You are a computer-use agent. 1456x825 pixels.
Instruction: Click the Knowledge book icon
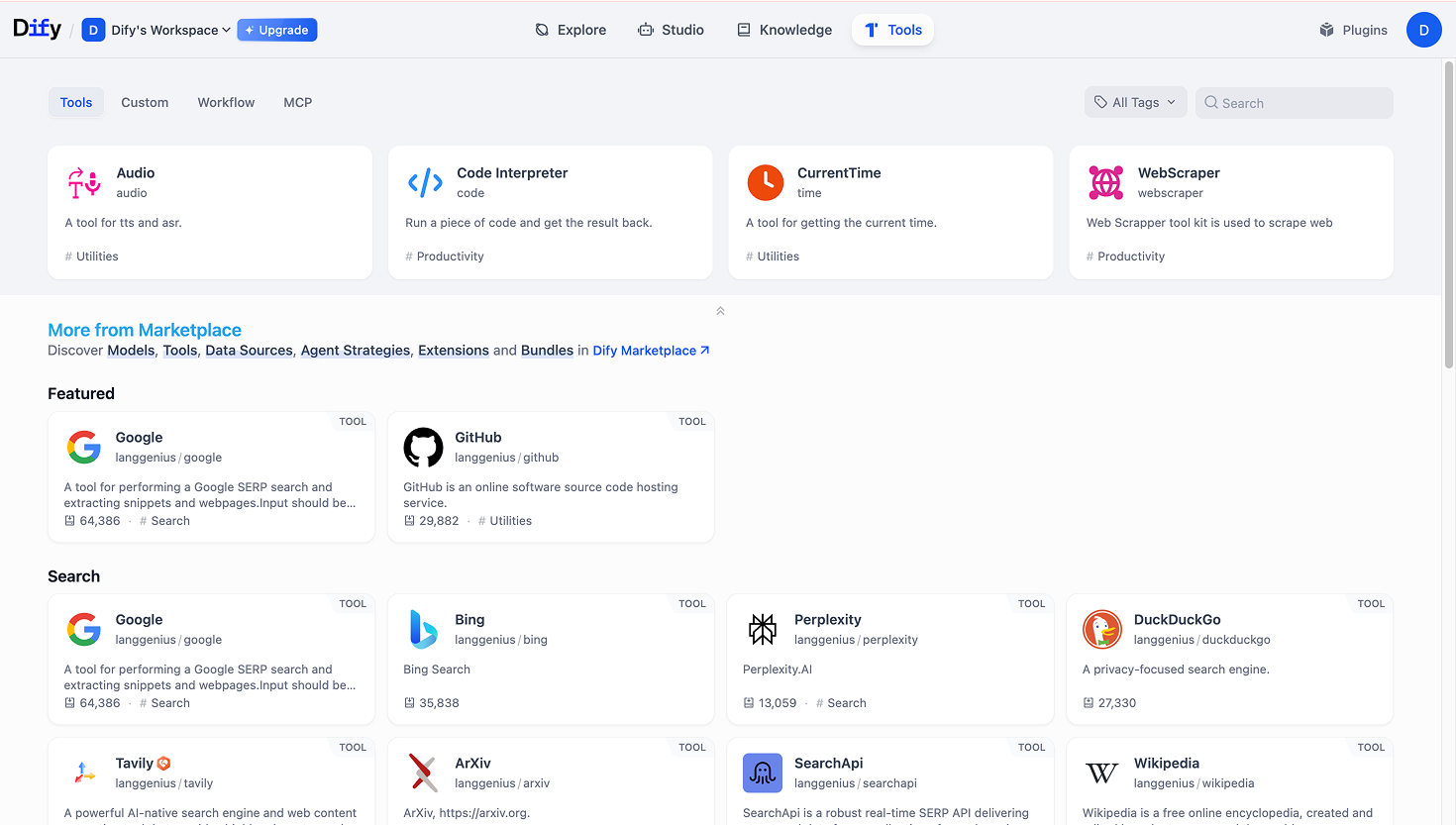click(744, 30)
